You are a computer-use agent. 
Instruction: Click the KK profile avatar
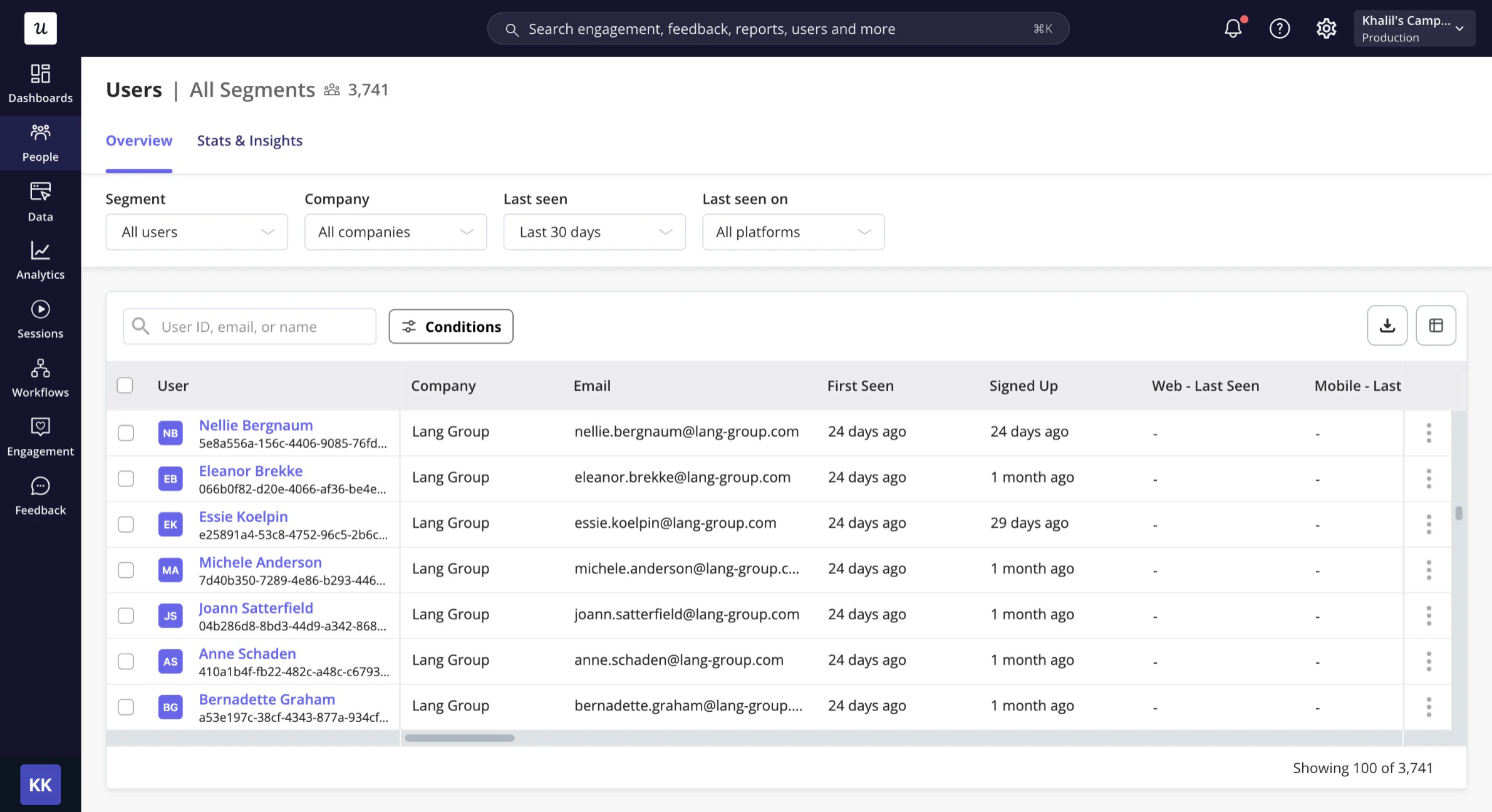(x=41, y=784)
